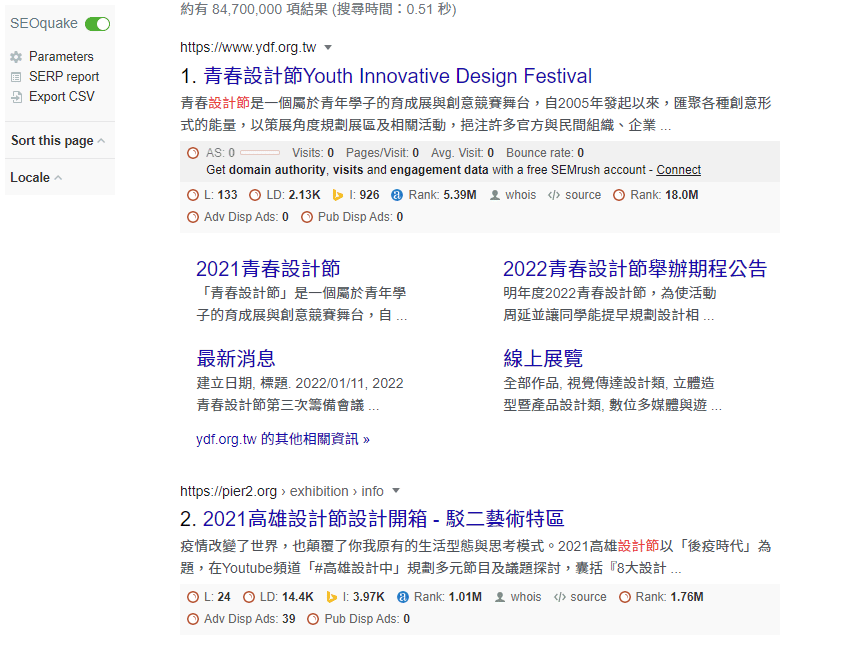Click L: 133 SEMrush links icon
868x653 pixels.
click(193, 195)
